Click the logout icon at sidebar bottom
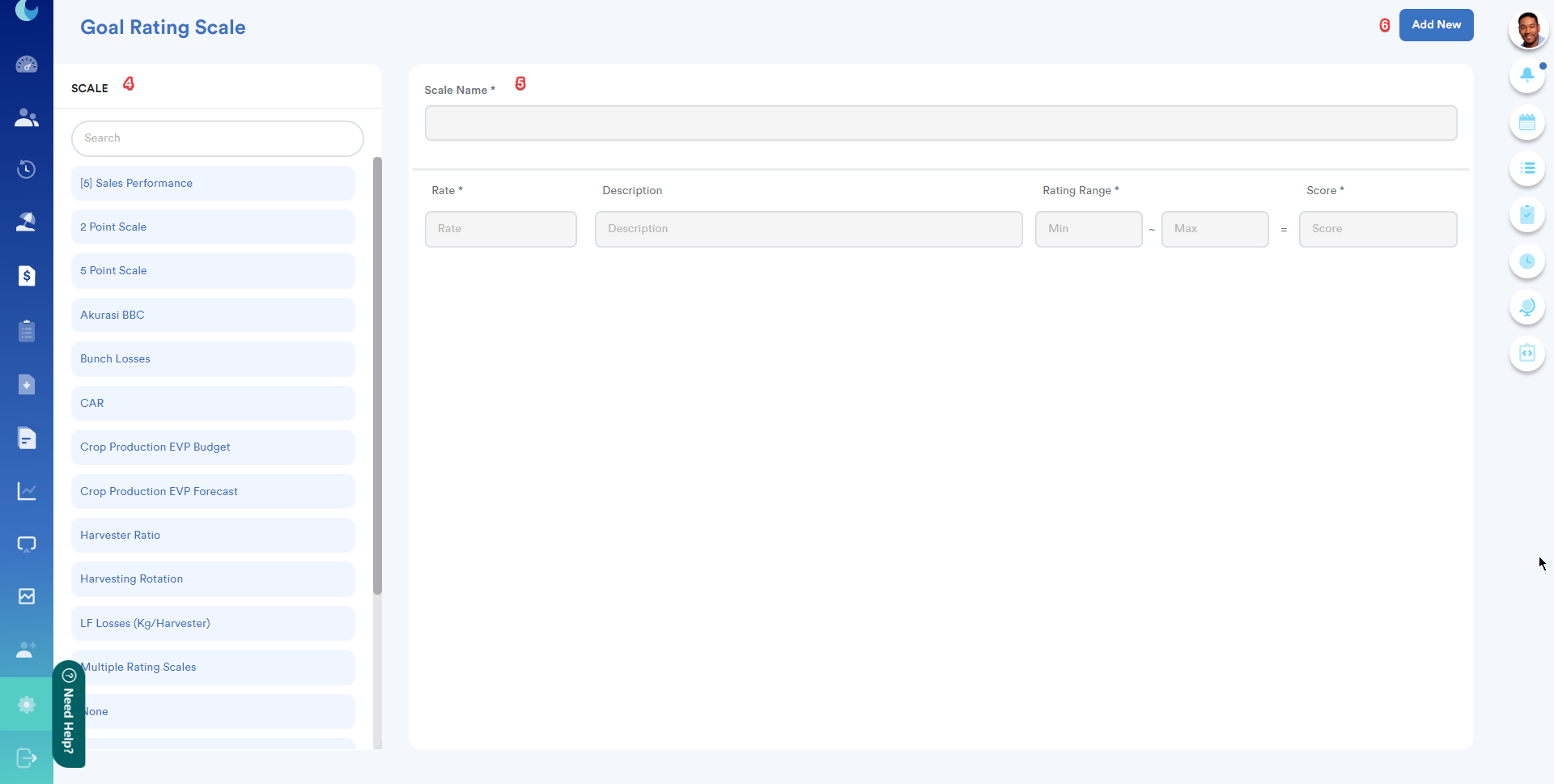Viewport: 1554px width, 784px height. [x=27, y=758]
